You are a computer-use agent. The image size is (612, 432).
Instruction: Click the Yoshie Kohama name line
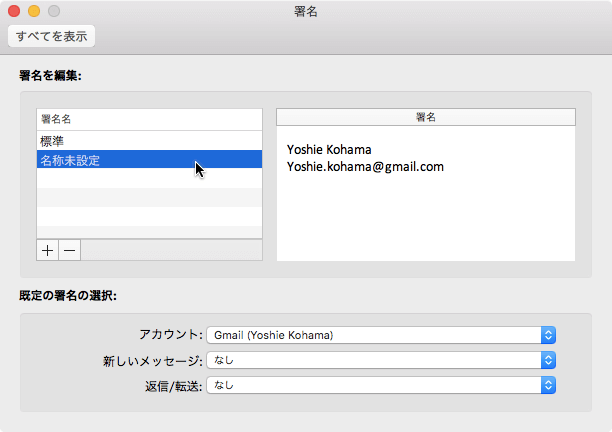(329, 149)
